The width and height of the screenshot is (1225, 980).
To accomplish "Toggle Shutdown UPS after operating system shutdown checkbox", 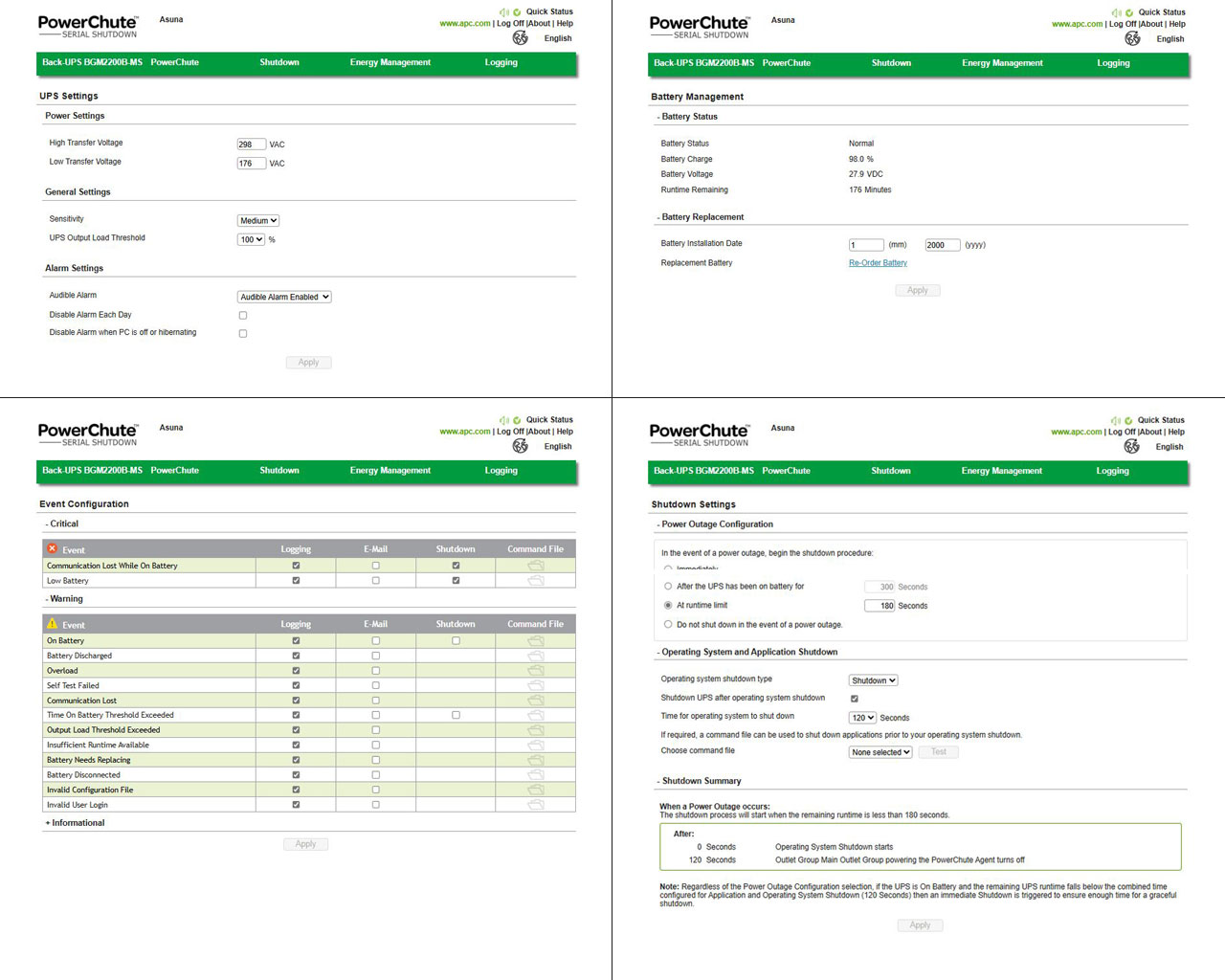I will tap(855, 699).
